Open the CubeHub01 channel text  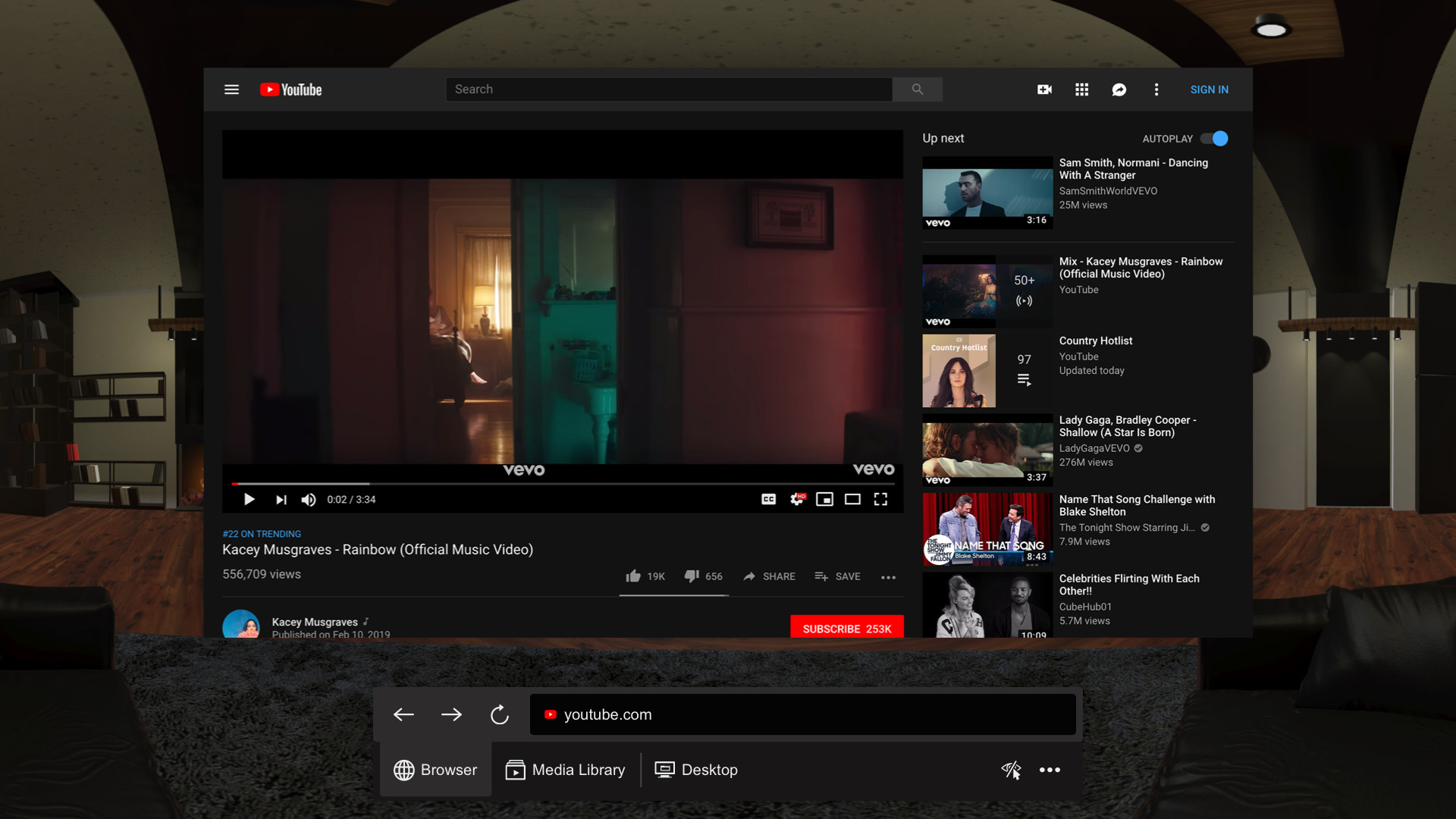tap(1085, 607)
